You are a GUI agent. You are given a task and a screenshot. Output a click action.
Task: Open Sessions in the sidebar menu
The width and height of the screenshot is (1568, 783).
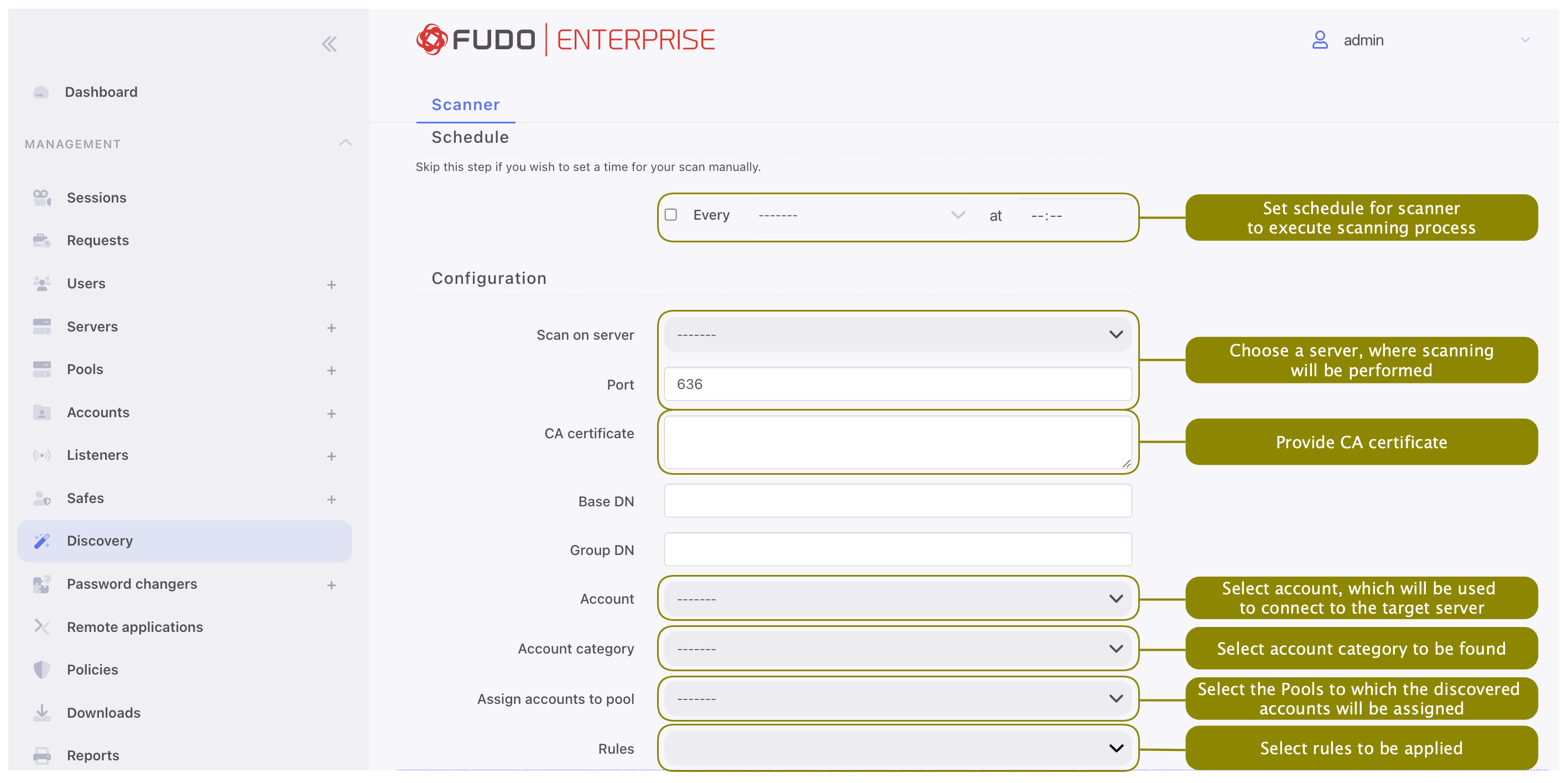[96, 198]
